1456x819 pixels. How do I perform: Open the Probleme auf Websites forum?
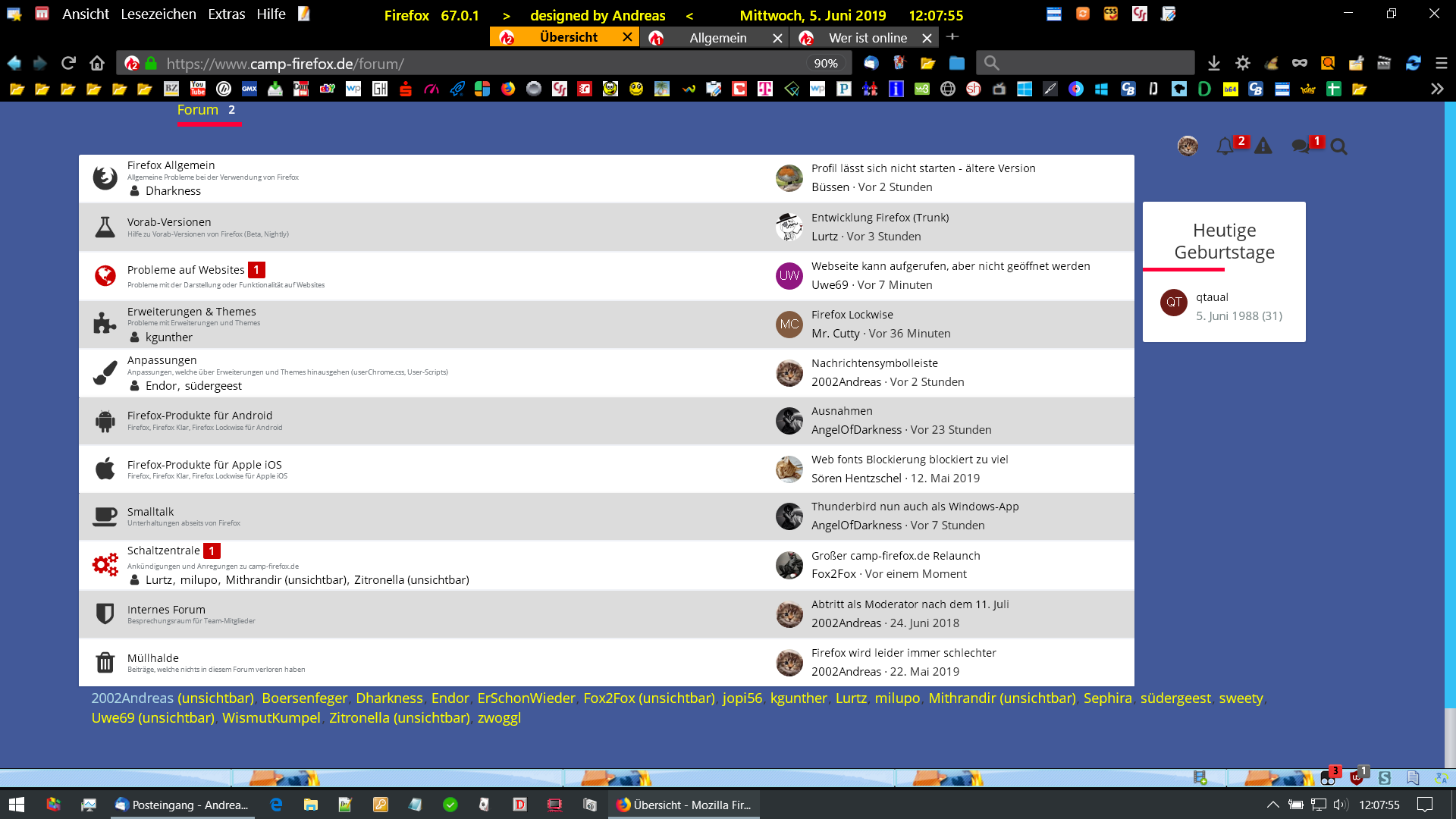tap(186, 270)
